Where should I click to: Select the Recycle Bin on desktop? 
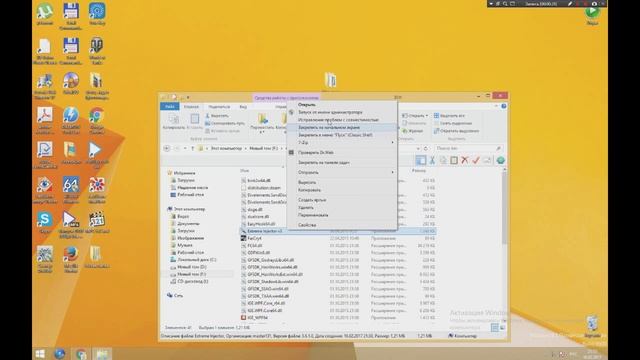pyautogui.click(x=592, y=327)
